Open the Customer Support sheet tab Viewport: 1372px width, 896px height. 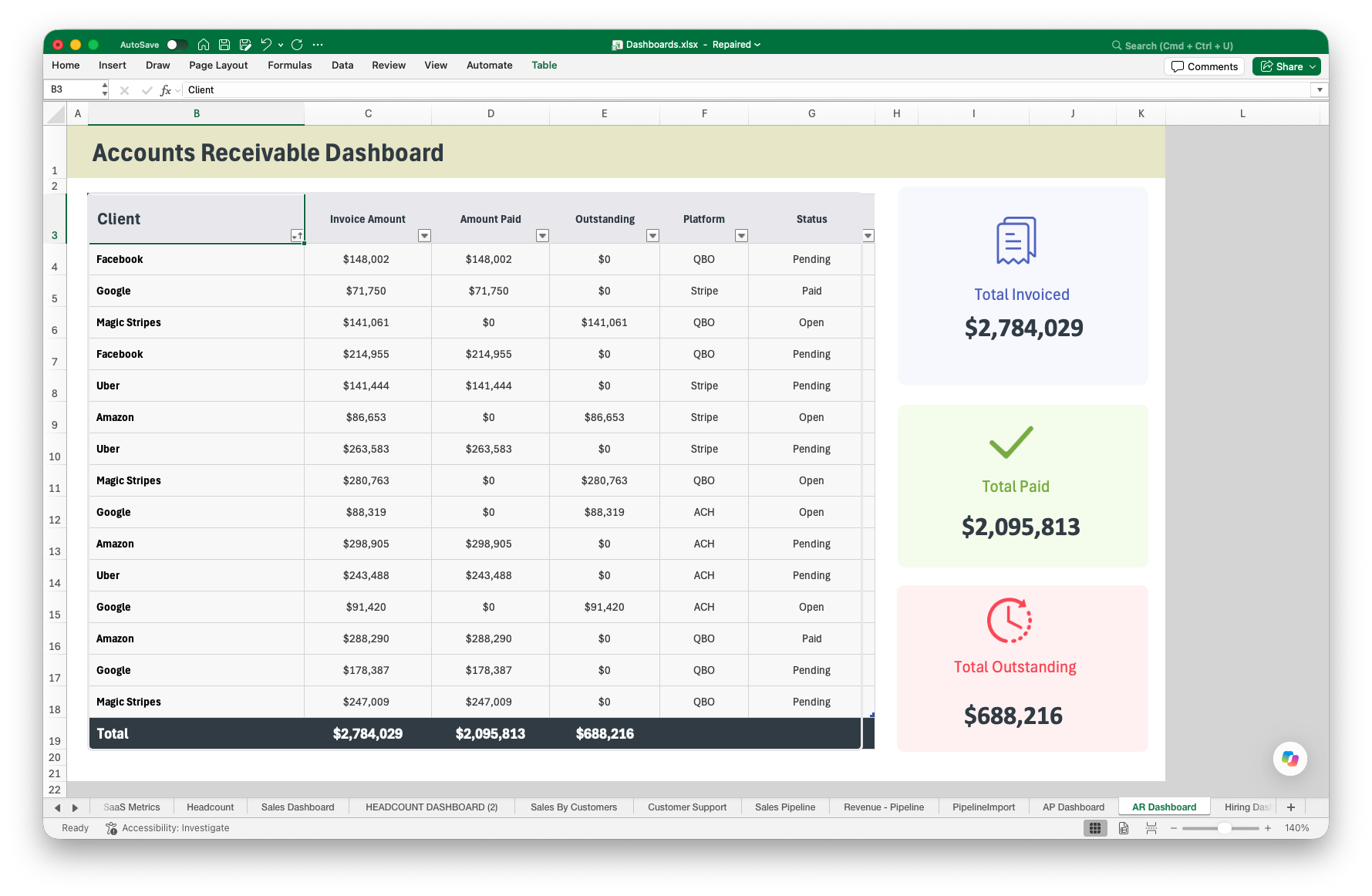point(687,807)
